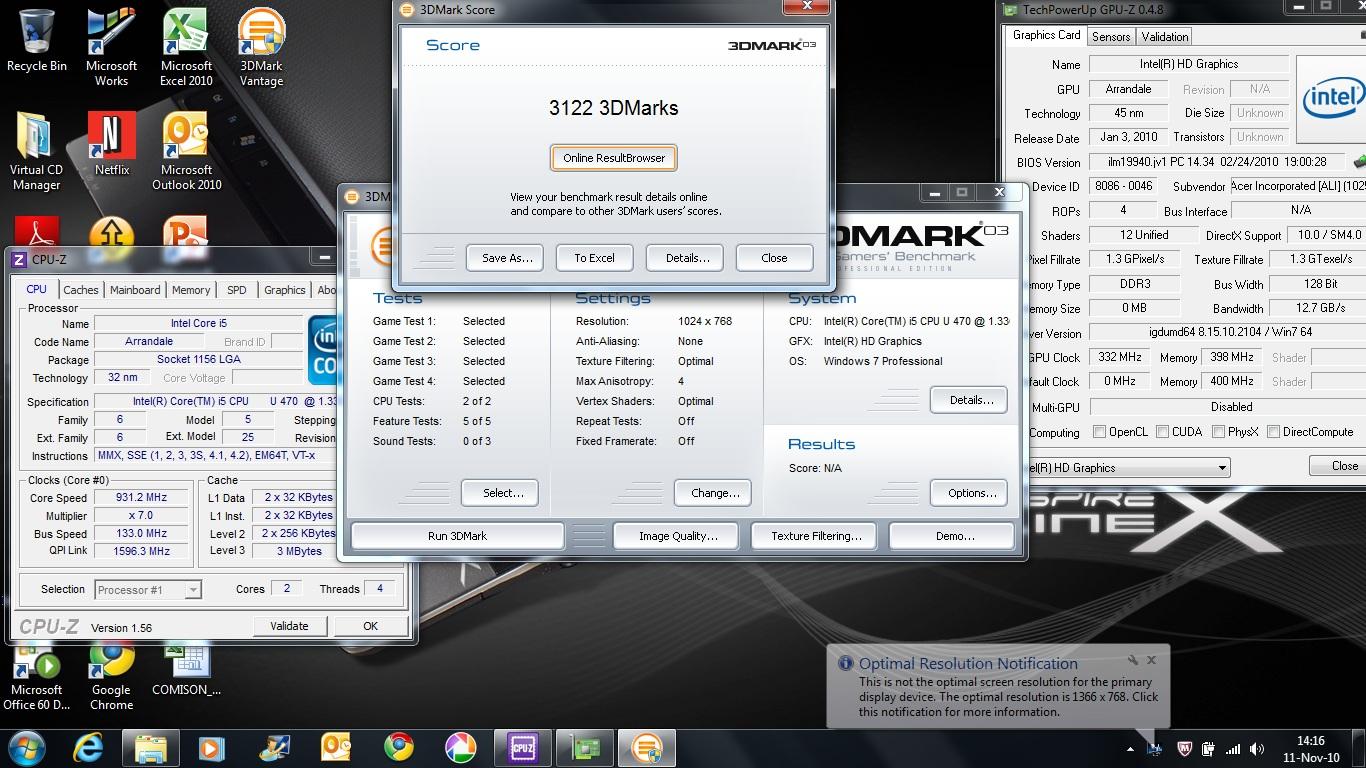The width and height of the screenshot is (1366, 768).
Task: Open Options in 3DMark03 Results section
Action: point(970,493)
